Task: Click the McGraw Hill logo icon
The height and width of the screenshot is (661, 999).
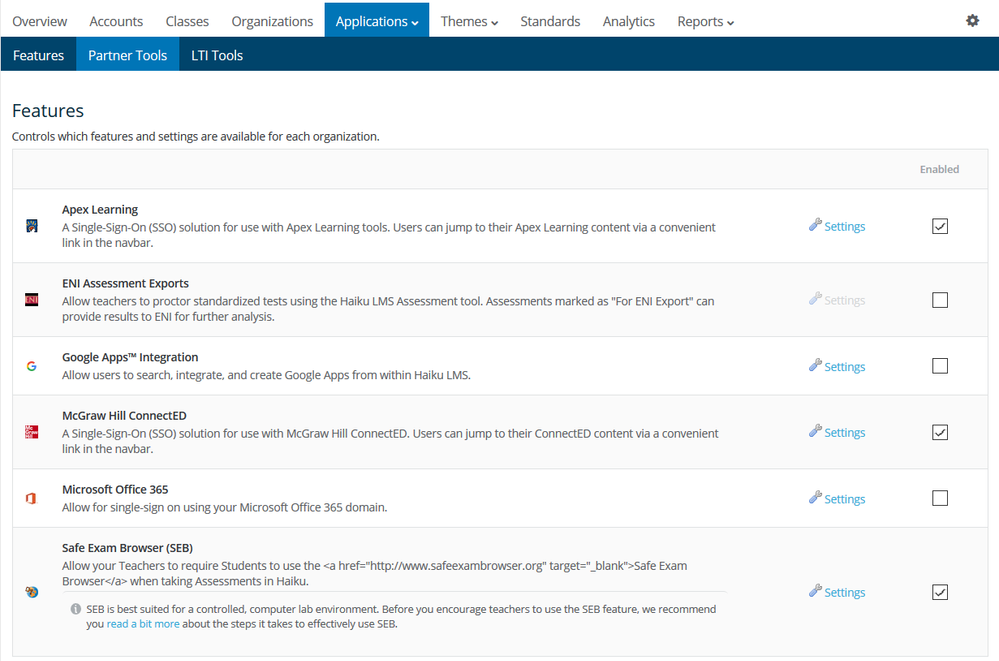Action: (32, 432)
